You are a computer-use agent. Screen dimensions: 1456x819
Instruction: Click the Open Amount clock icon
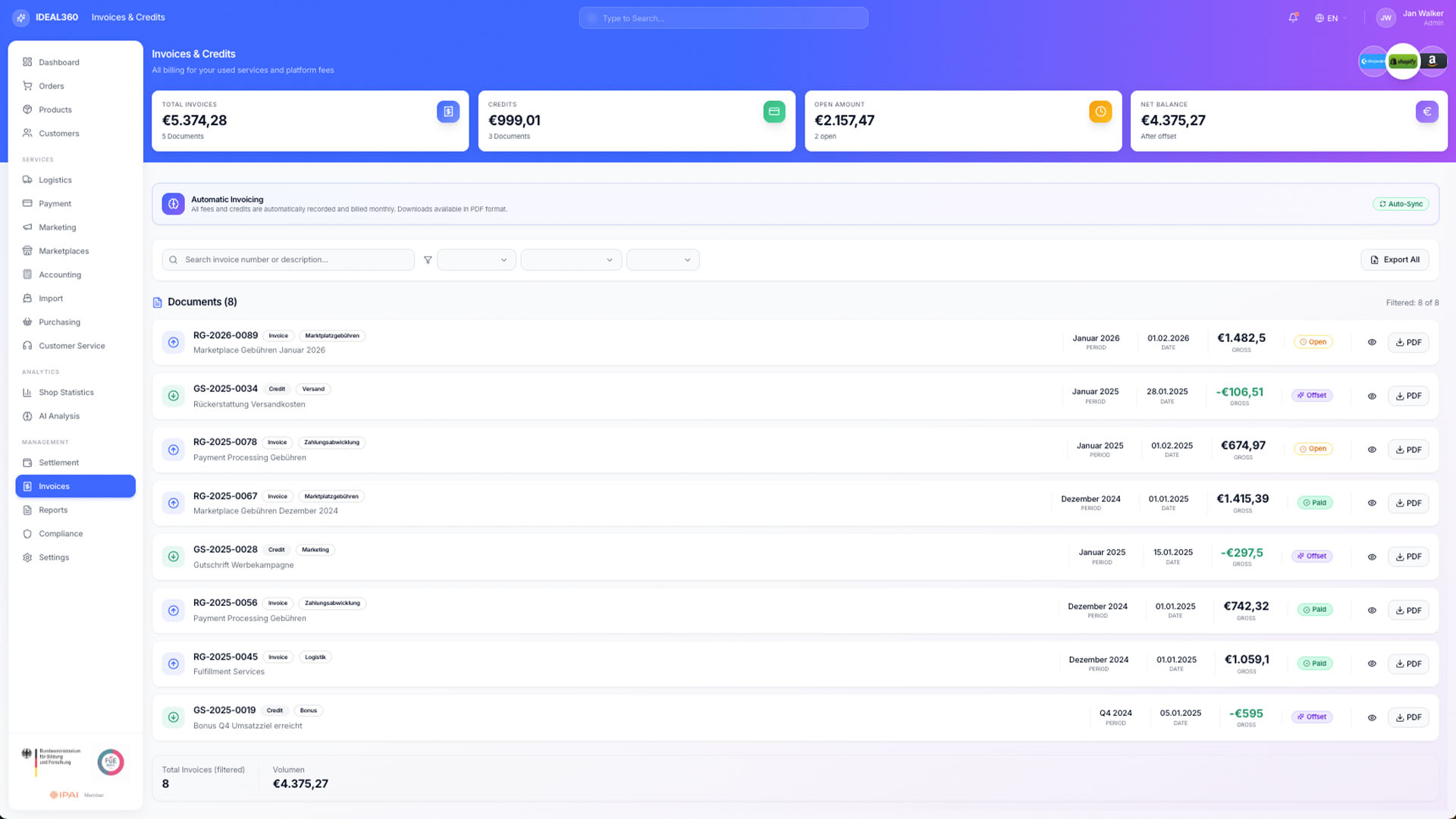pos(1100,111)
